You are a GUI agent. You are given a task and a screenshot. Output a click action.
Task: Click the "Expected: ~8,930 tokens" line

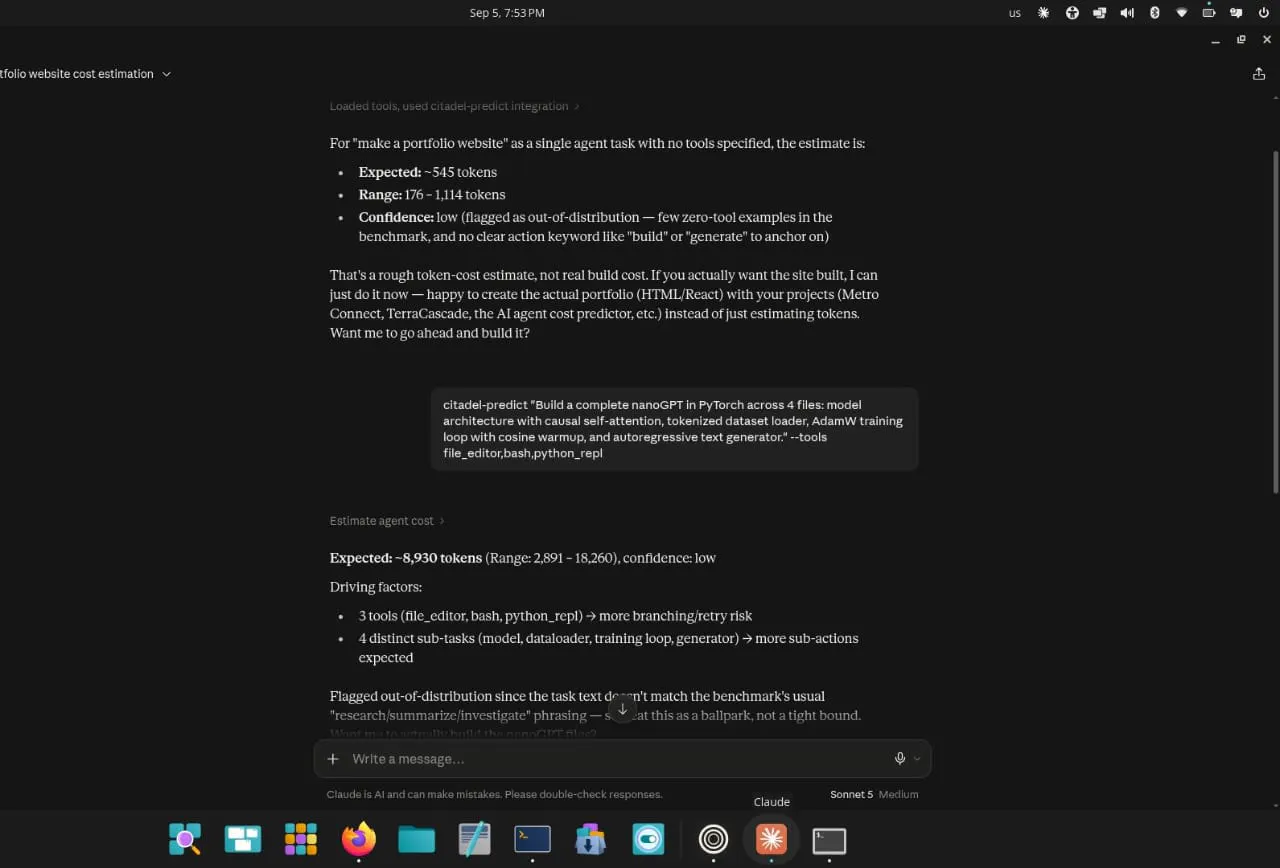(x=523, y=558)
